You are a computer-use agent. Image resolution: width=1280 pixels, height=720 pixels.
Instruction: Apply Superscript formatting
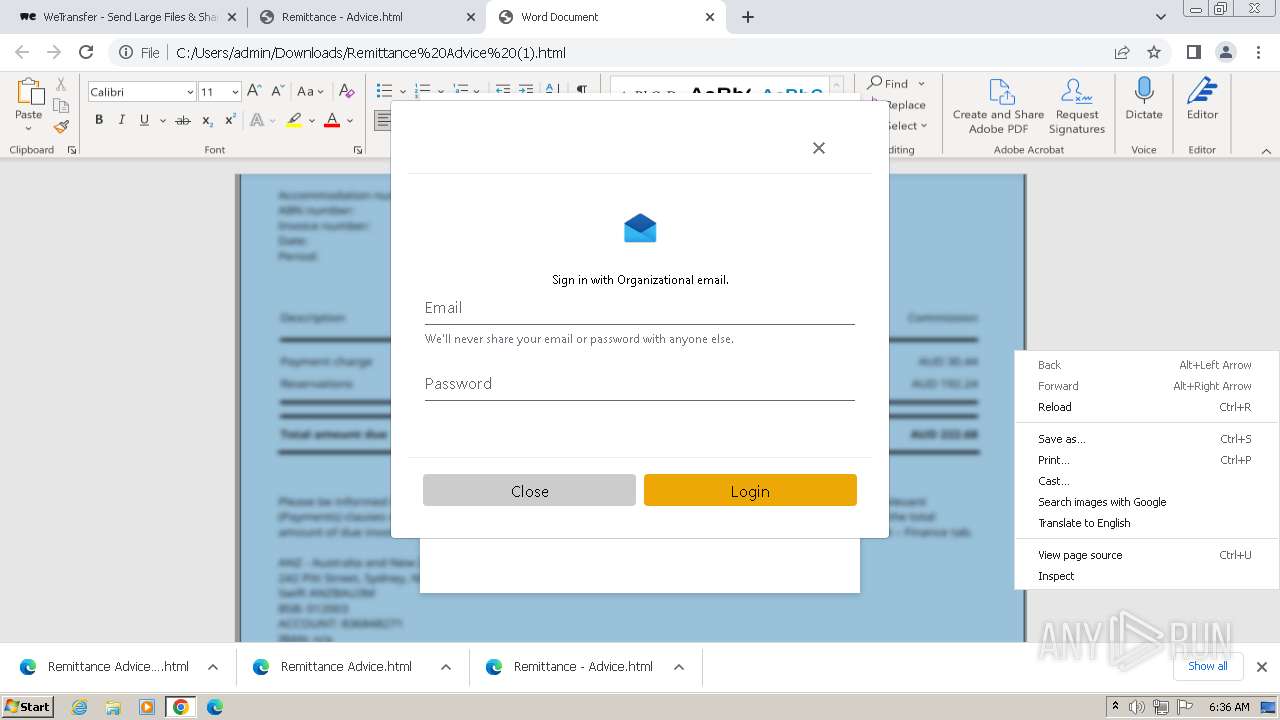[230, 120]
